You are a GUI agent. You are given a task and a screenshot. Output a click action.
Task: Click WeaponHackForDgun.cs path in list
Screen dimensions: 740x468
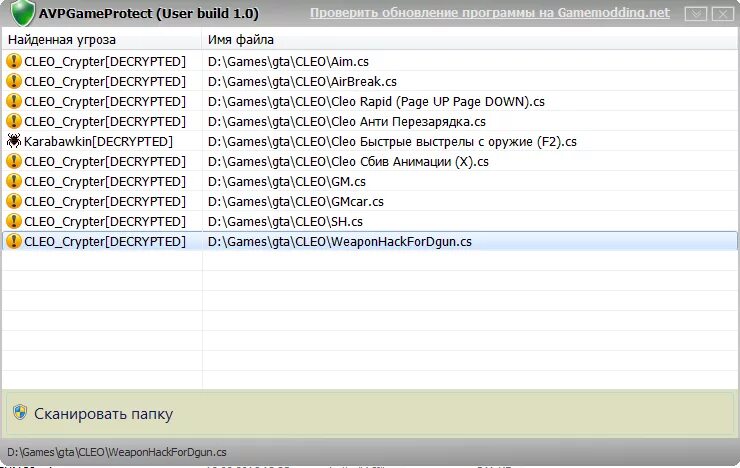tap(339, 242)
